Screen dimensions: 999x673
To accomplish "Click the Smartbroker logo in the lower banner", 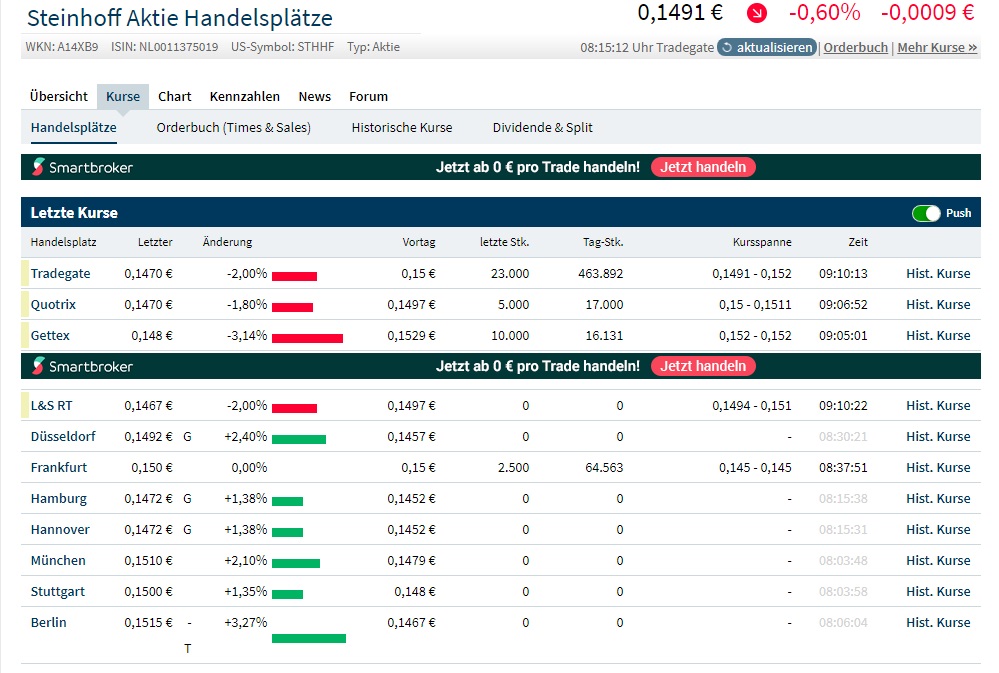I will [x=82, y=366].
